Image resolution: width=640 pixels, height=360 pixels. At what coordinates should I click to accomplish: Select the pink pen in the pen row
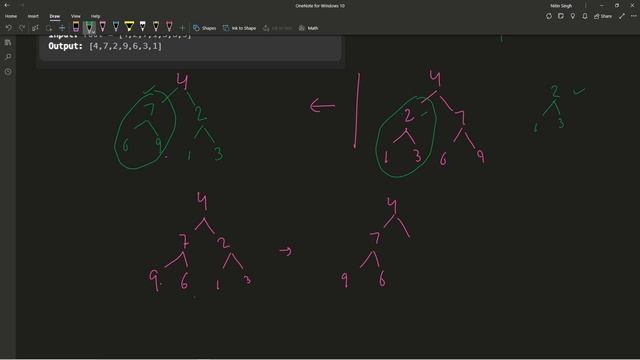coord(102,27)
